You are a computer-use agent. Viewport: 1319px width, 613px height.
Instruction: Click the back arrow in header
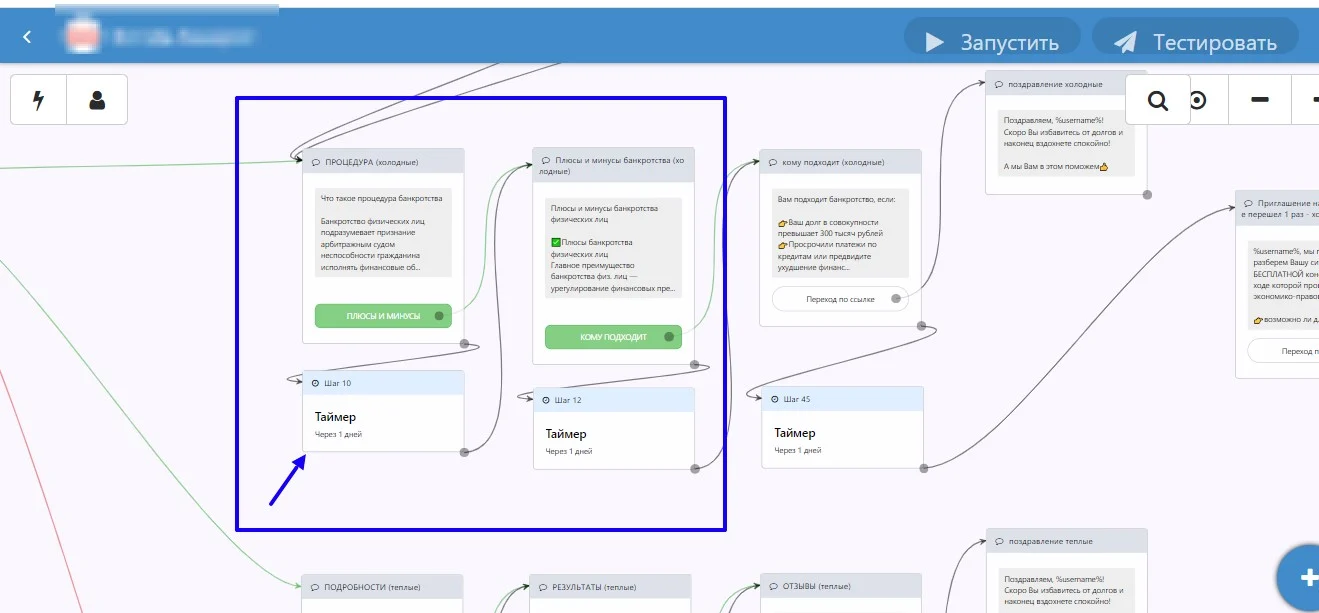click(27, 37)
